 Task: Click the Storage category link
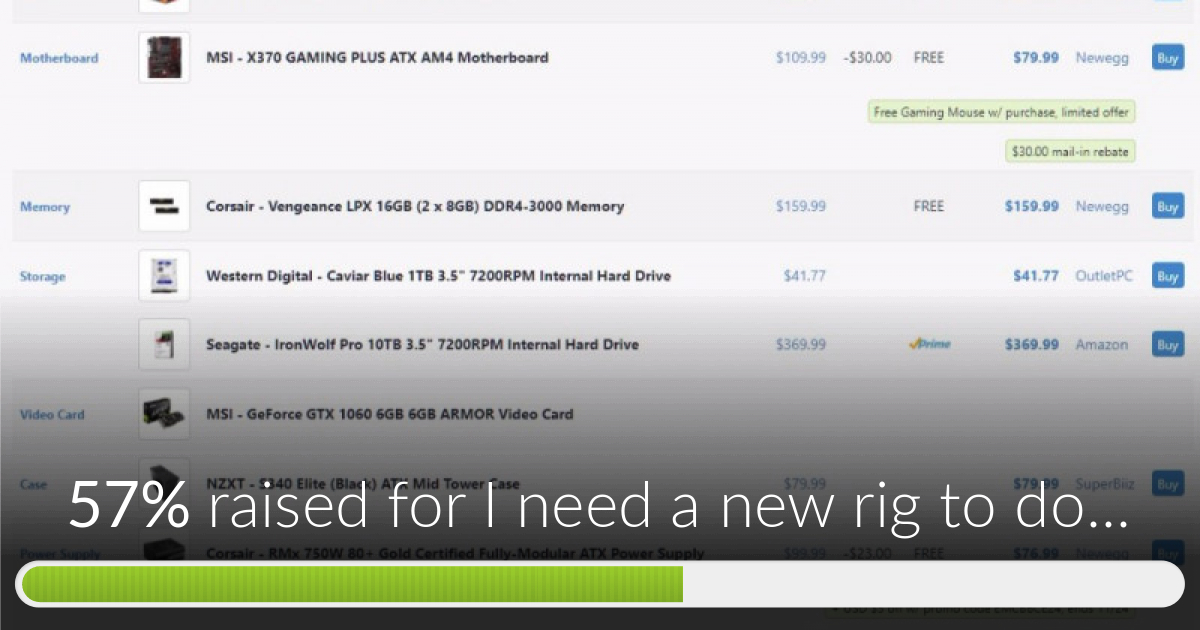(x=43, y=277)
